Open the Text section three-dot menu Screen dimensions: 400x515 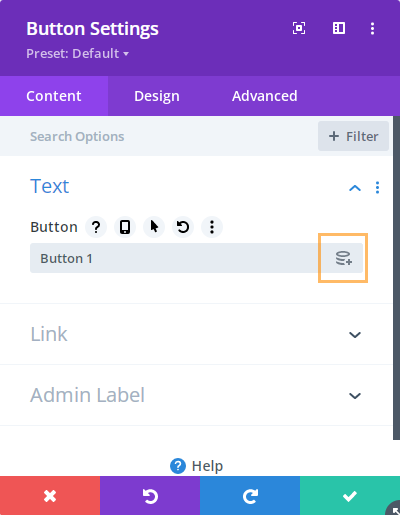(377, 188)
